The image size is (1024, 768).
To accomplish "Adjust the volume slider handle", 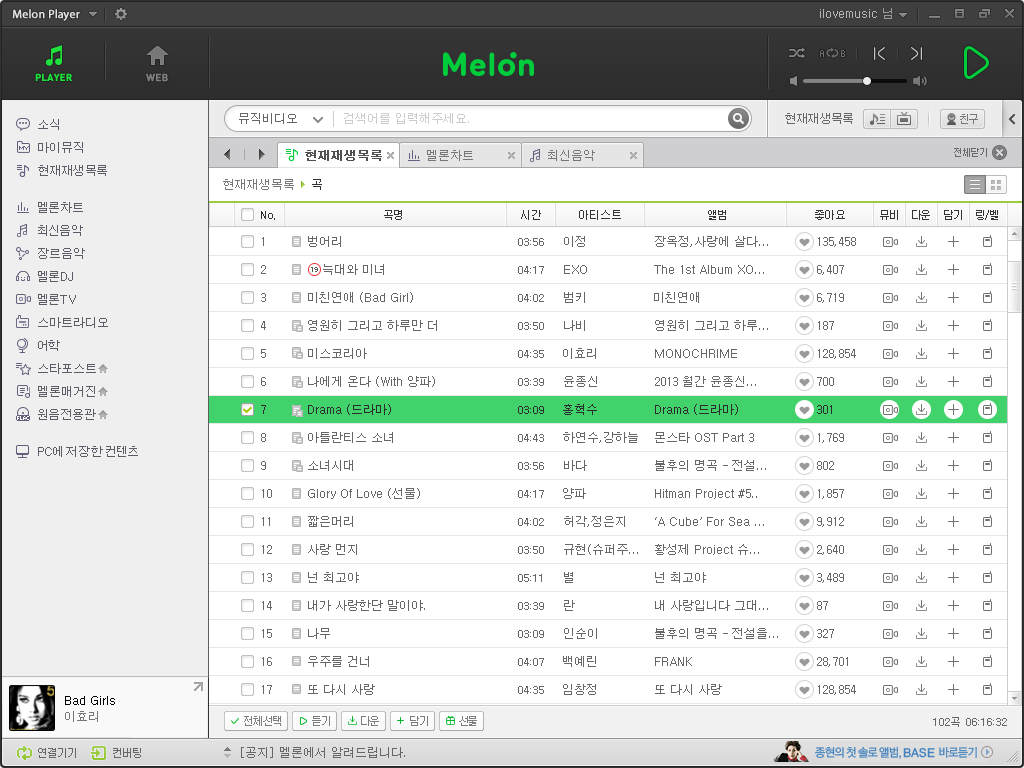I will pyautogui.click(x=867, y=81).
